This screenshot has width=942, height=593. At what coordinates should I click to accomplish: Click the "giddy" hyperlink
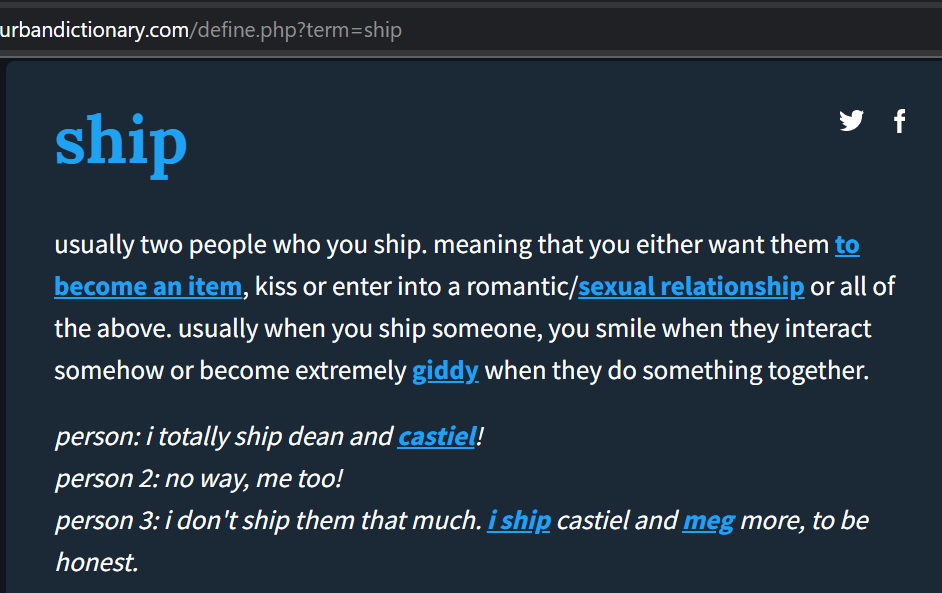tap(445, 371)
